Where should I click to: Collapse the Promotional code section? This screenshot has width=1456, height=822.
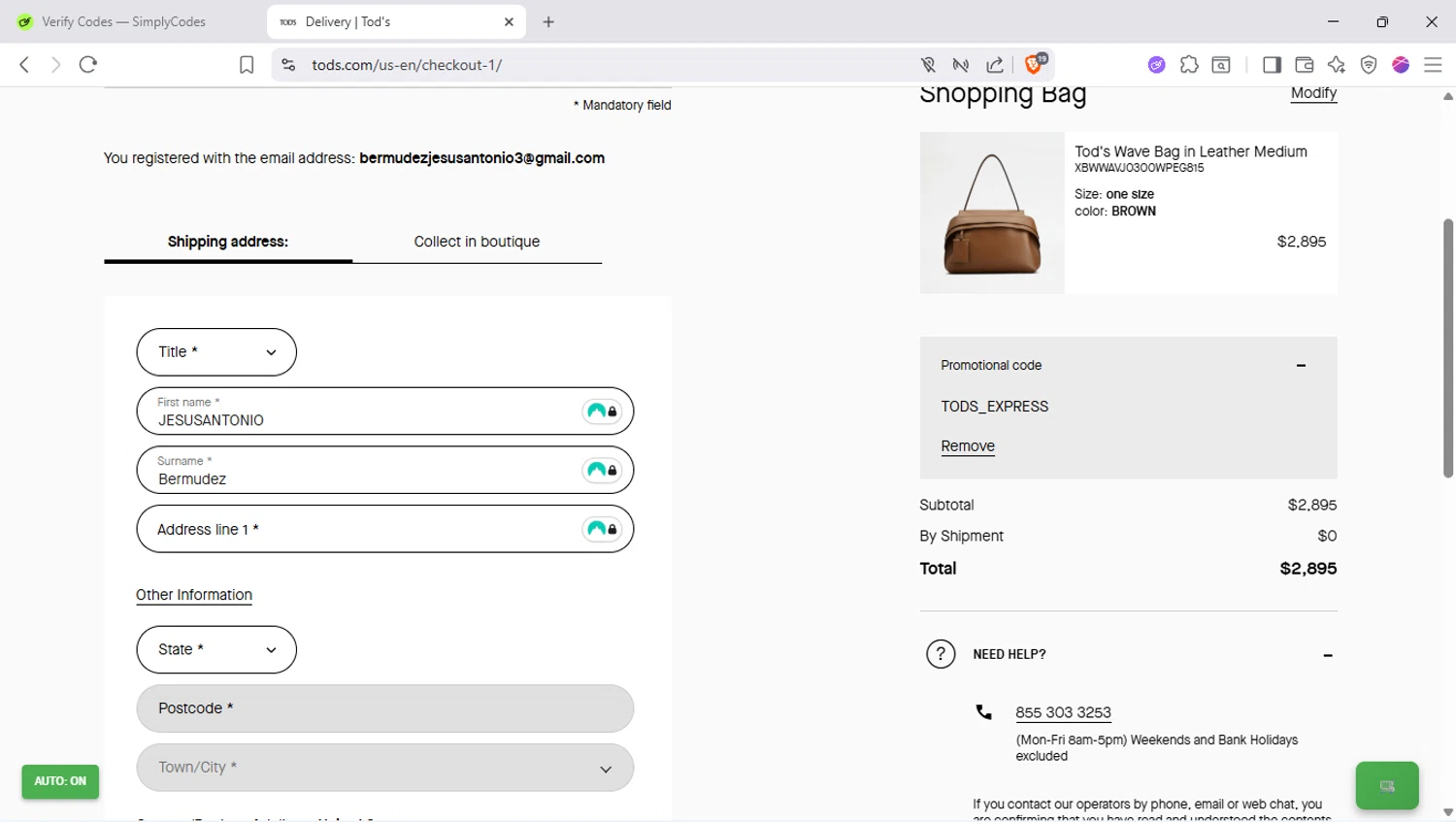[1301, 366]
